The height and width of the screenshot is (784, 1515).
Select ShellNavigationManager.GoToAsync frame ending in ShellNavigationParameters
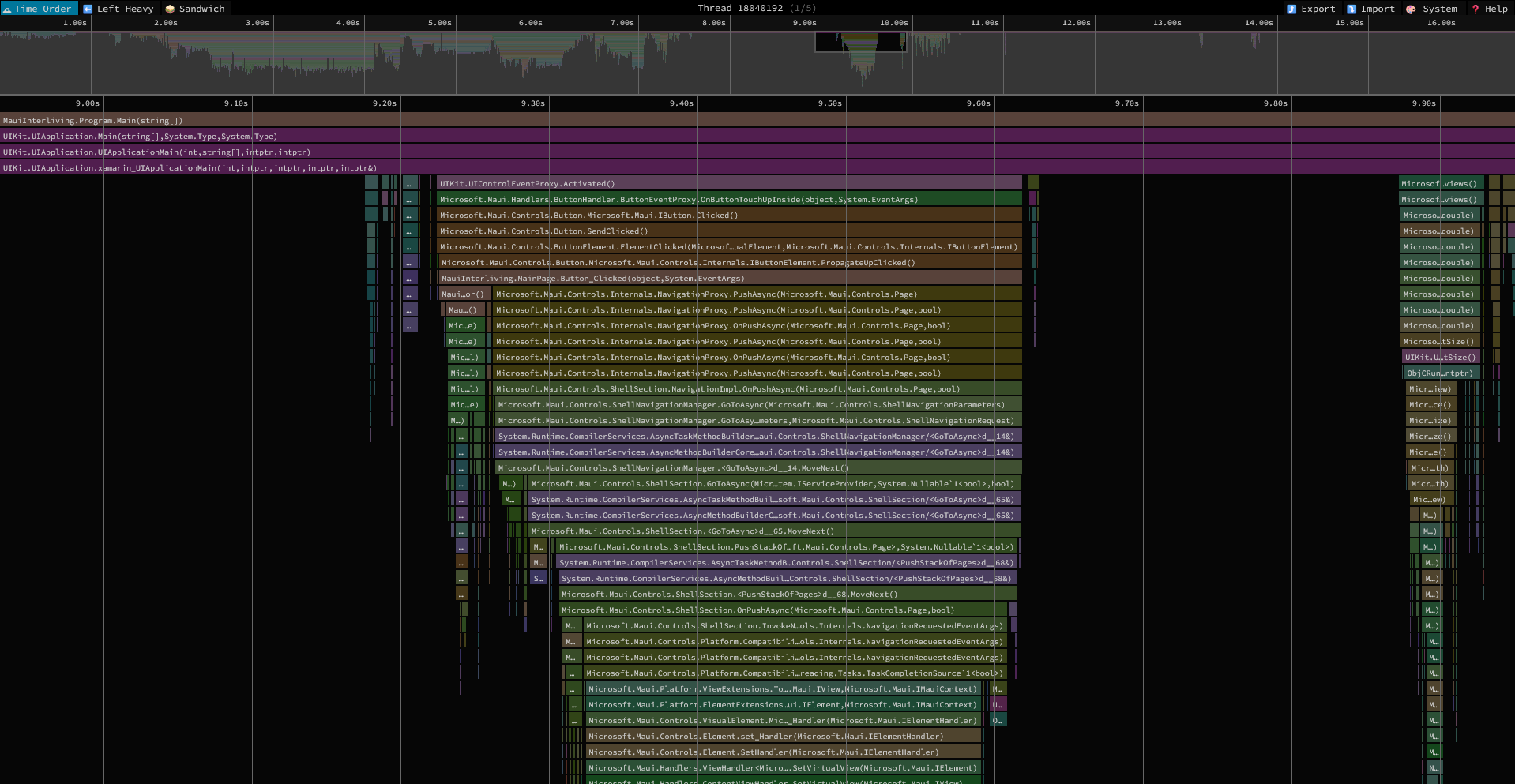click(759, 404)
